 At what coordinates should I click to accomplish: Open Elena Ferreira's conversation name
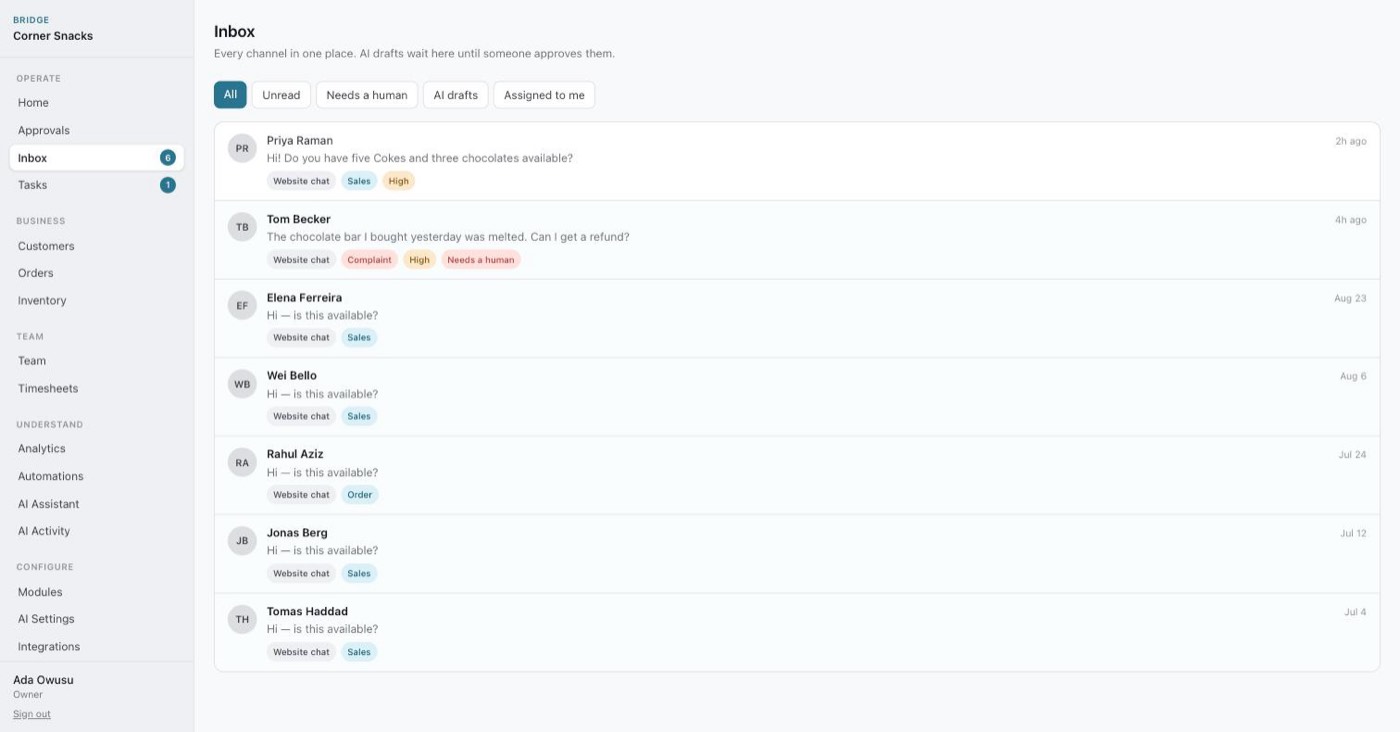pos(304,298)
